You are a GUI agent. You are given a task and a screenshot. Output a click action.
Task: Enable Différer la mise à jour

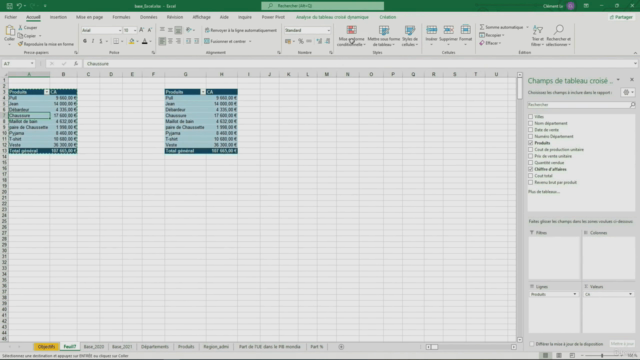pyautogui.click(x=532, y=344)
